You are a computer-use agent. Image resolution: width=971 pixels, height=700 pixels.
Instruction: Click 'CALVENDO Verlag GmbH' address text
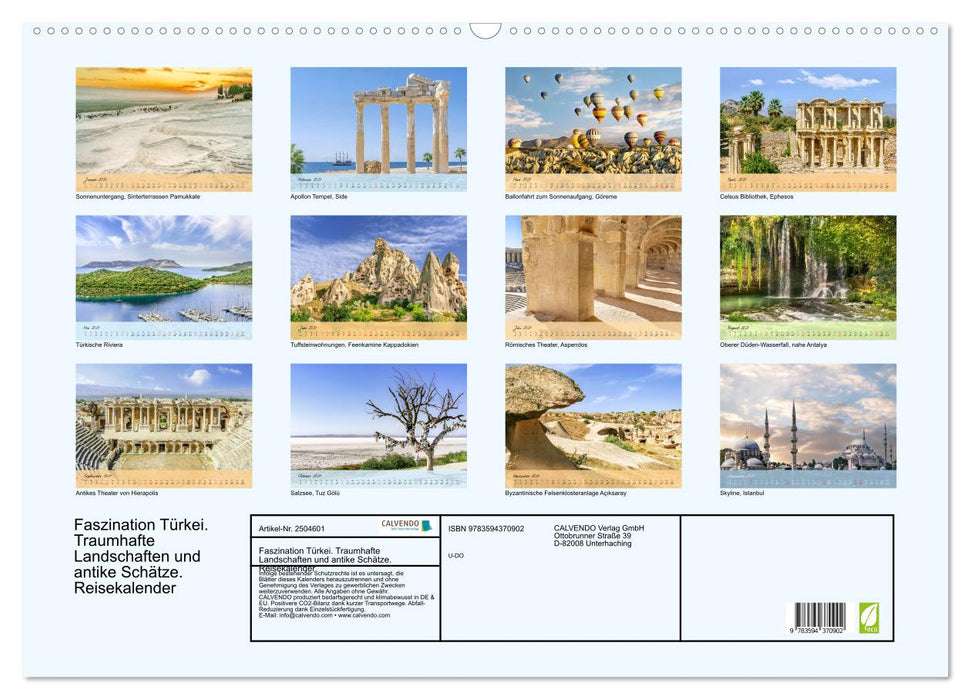point(599,535)
